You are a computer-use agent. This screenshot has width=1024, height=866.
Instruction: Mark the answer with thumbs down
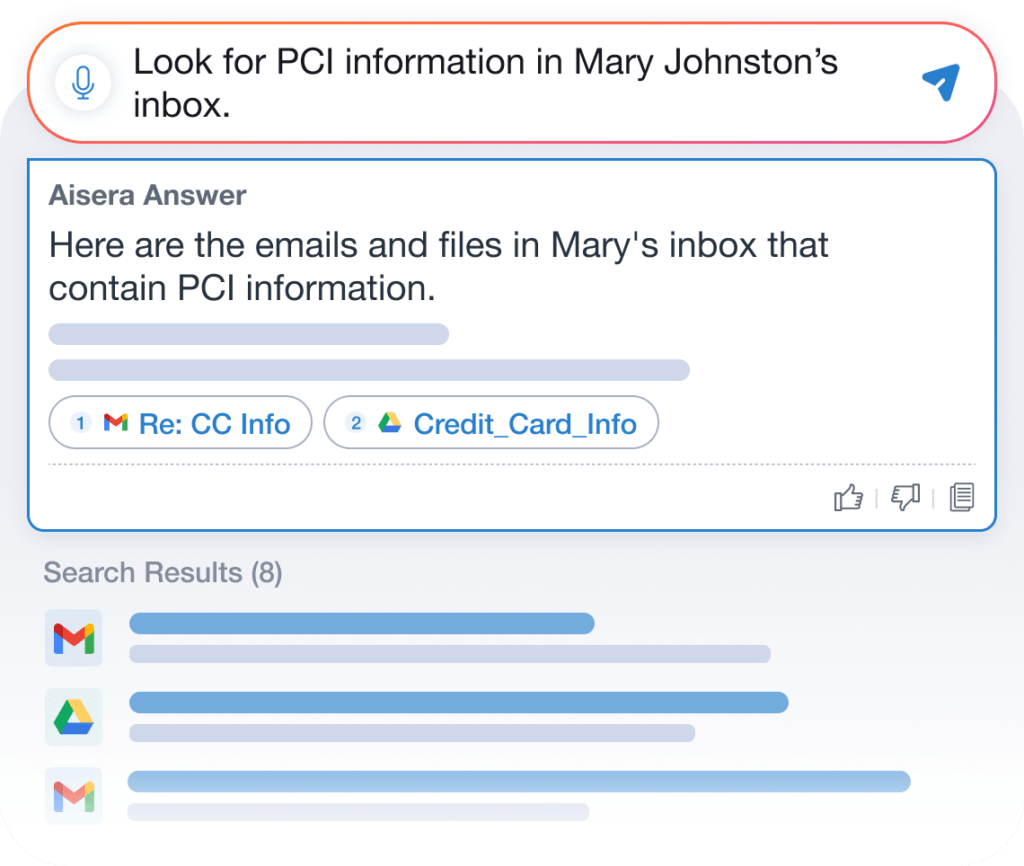(x=905, y=497)
